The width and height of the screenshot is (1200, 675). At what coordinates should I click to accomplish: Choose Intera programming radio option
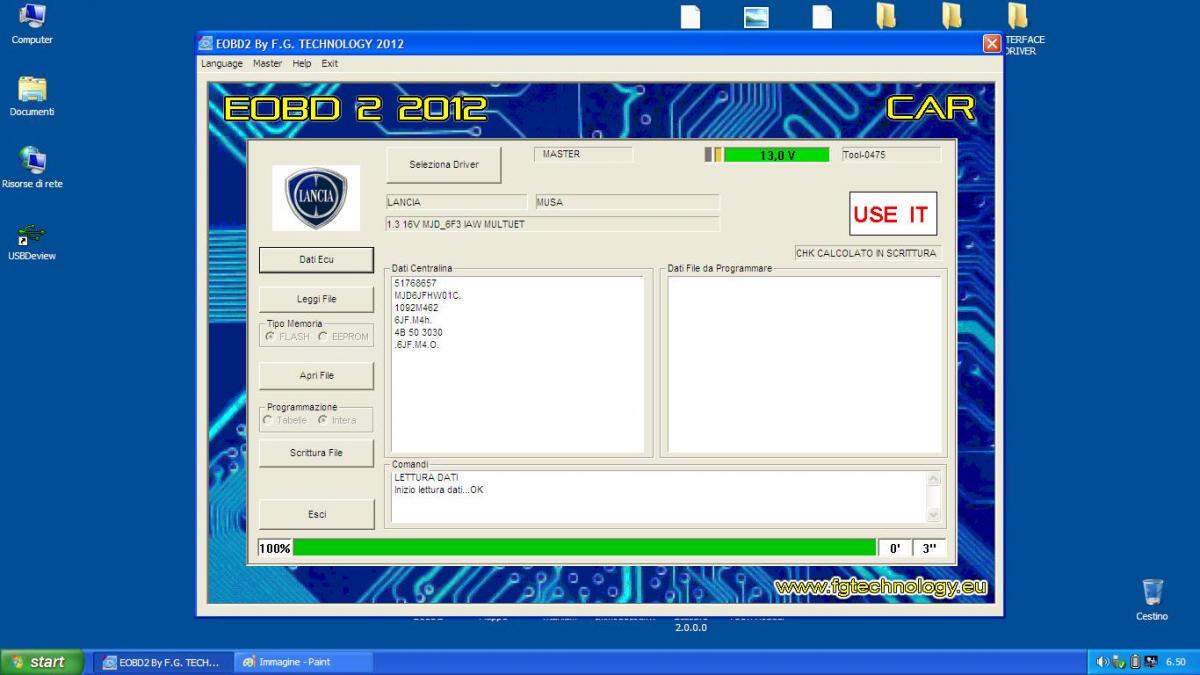pyautogui.click(x=323, y=420)
